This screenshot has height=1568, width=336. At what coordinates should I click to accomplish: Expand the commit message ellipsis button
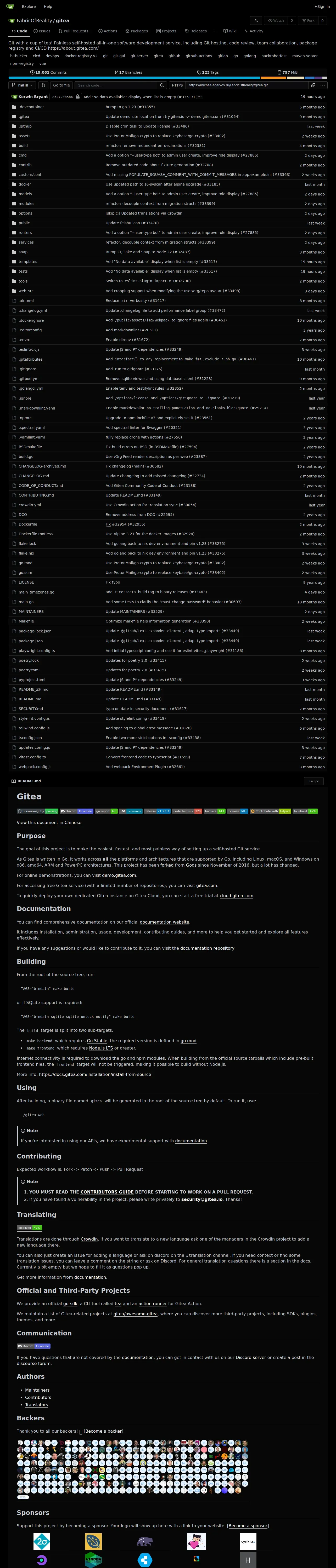199,97
